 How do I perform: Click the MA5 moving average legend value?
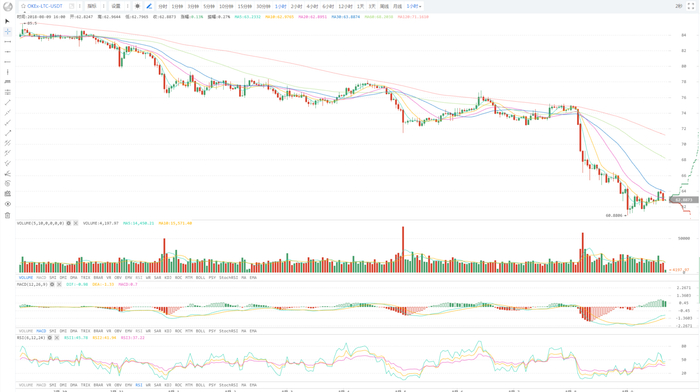247,17
